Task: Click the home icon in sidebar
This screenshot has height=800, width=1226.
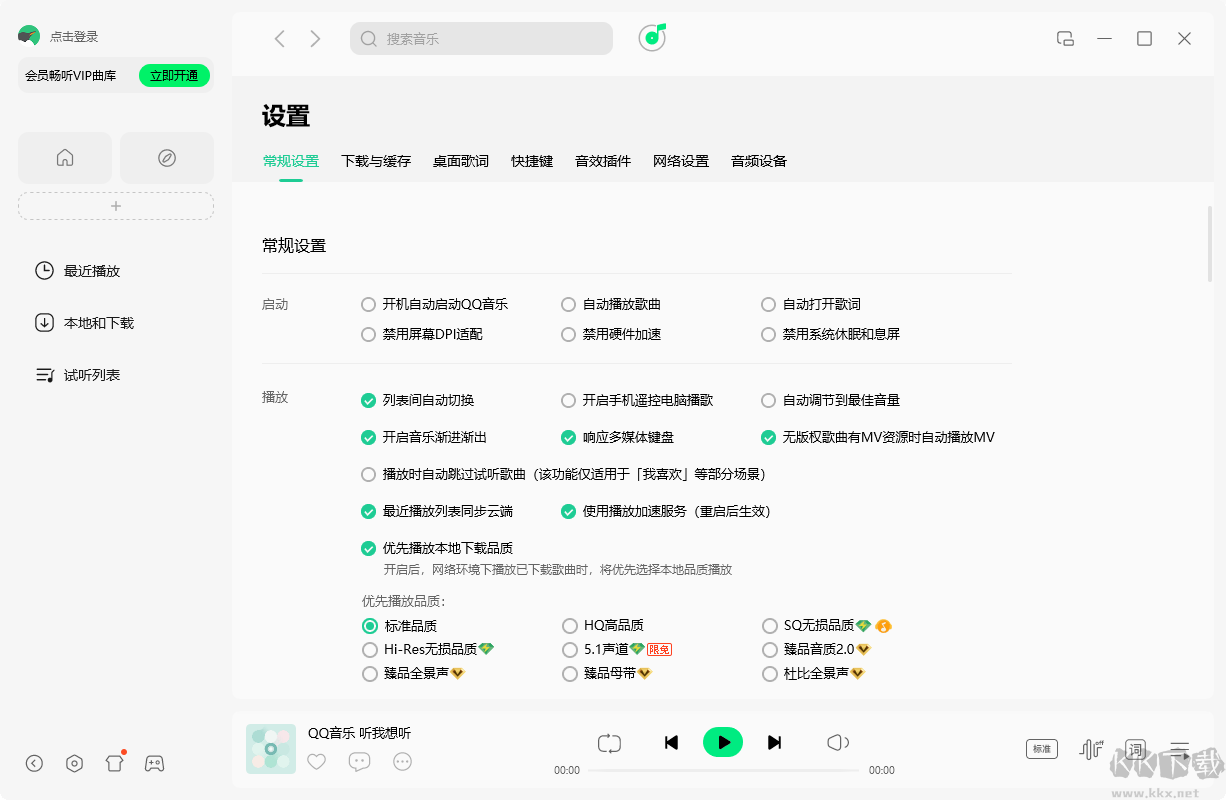Action: (65, 158)
